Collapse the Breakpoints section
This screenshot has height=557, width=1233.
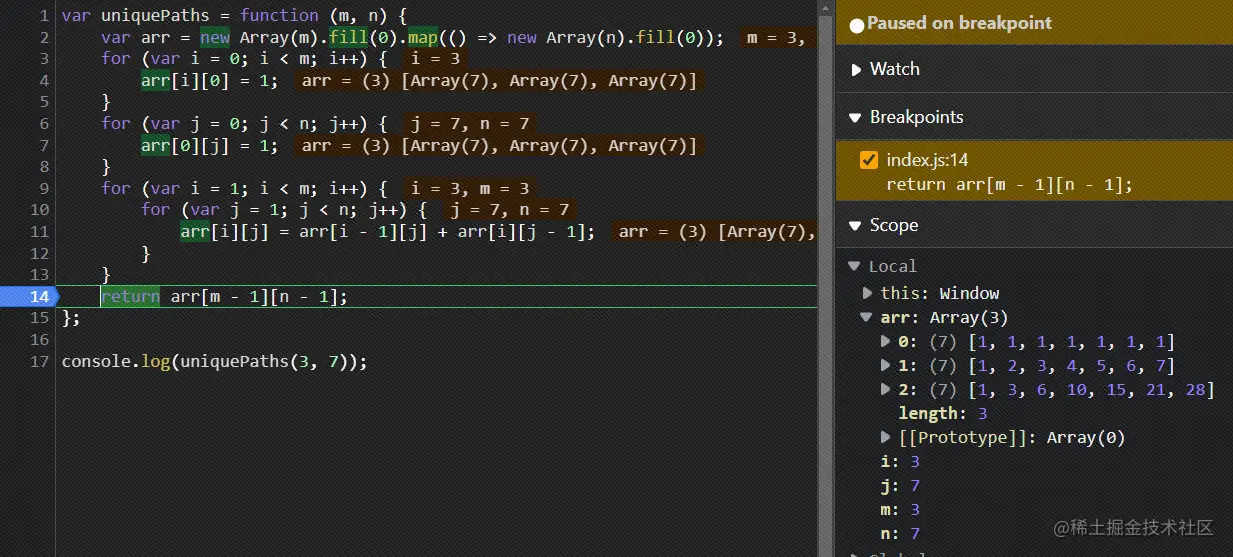point(856,117)
